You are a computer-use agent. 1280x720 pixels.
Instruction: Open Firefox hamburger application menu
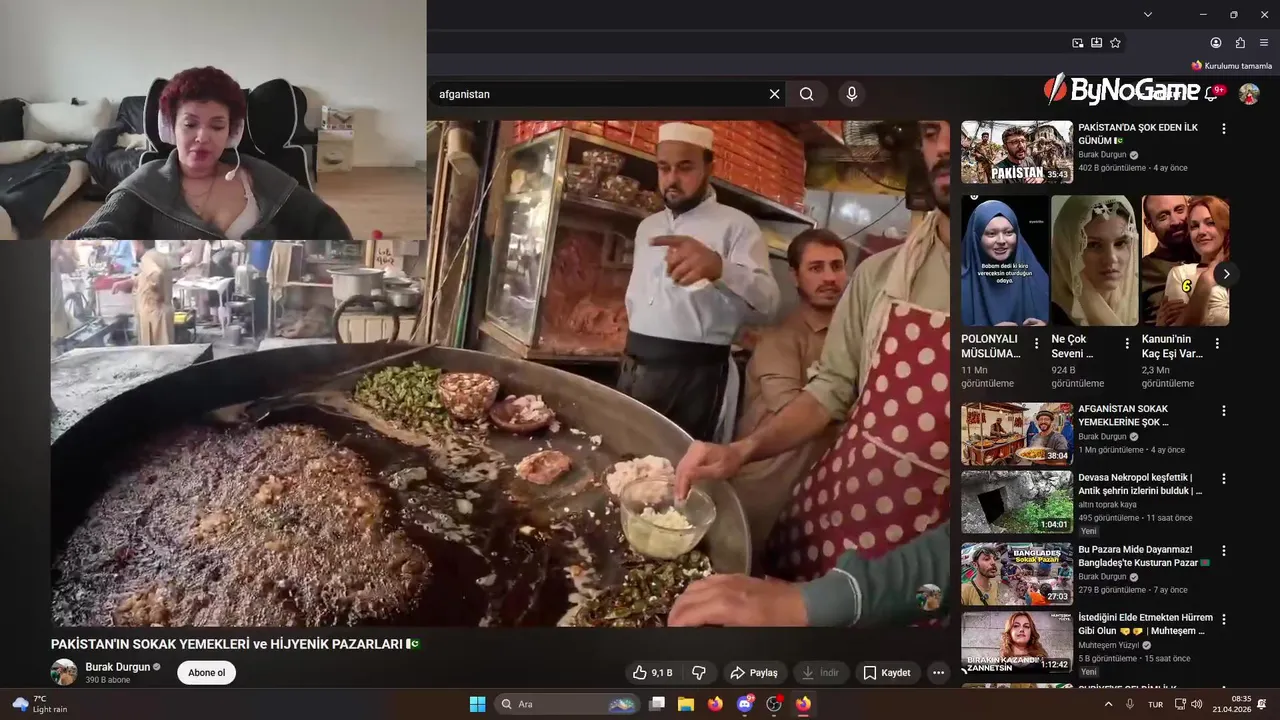point(1264,43)
